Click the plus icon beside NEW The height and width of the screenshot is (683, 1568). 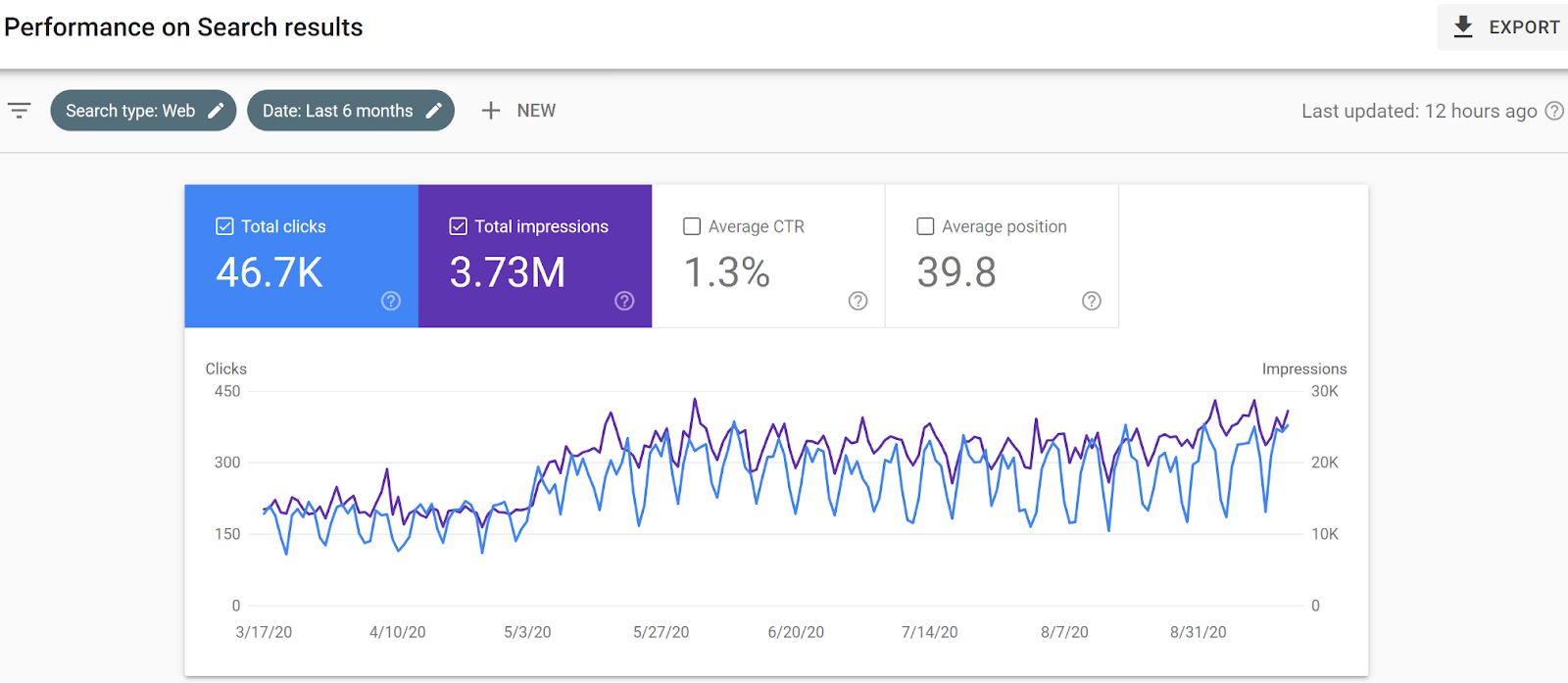(491, 111)
